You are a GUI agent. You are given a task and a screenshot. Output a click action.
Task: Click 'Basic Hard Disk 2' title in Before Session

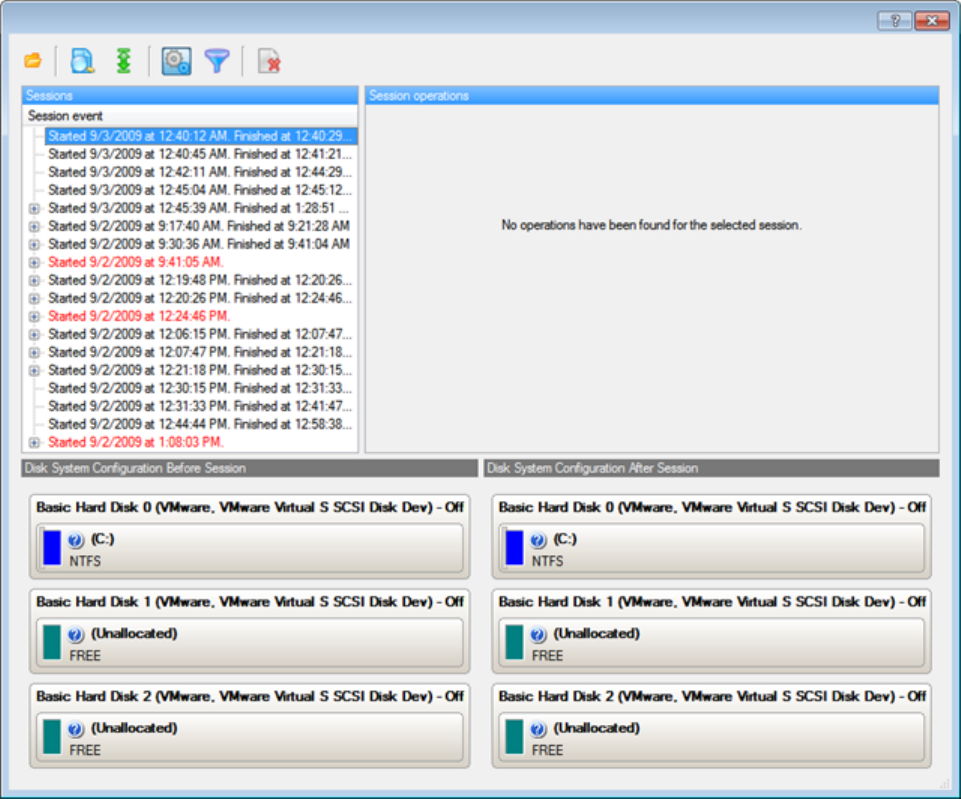tap(249, 696)
